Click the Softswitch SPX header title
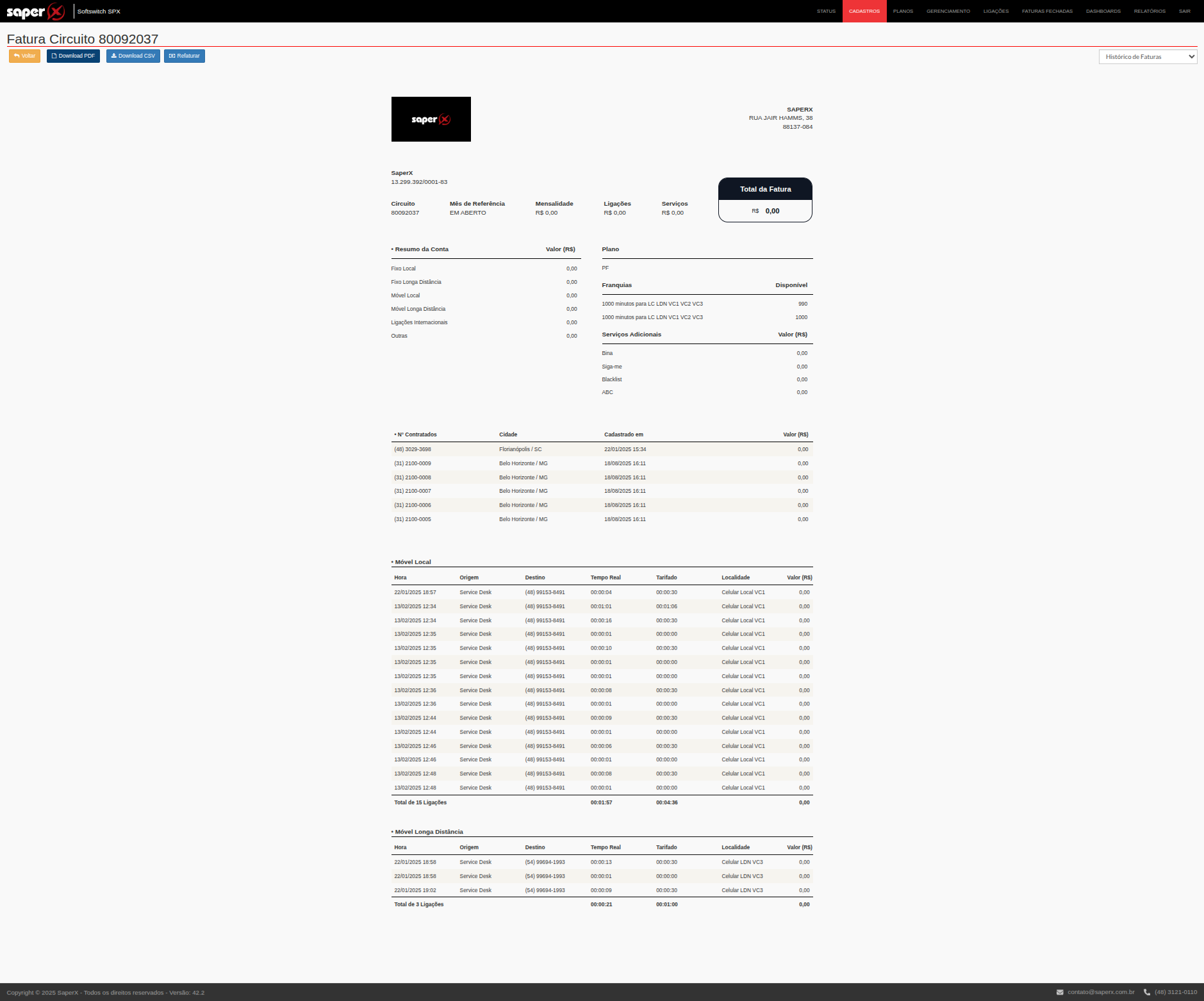1204x1001 pixels. pyautogui.click(x=99, y=12)
